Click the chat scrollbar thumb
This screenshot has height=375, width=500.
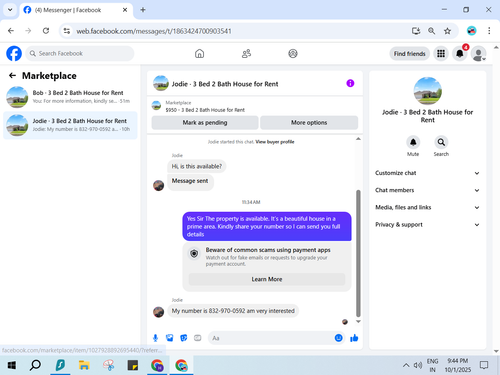pyautogui.click(x=358, y=253)
